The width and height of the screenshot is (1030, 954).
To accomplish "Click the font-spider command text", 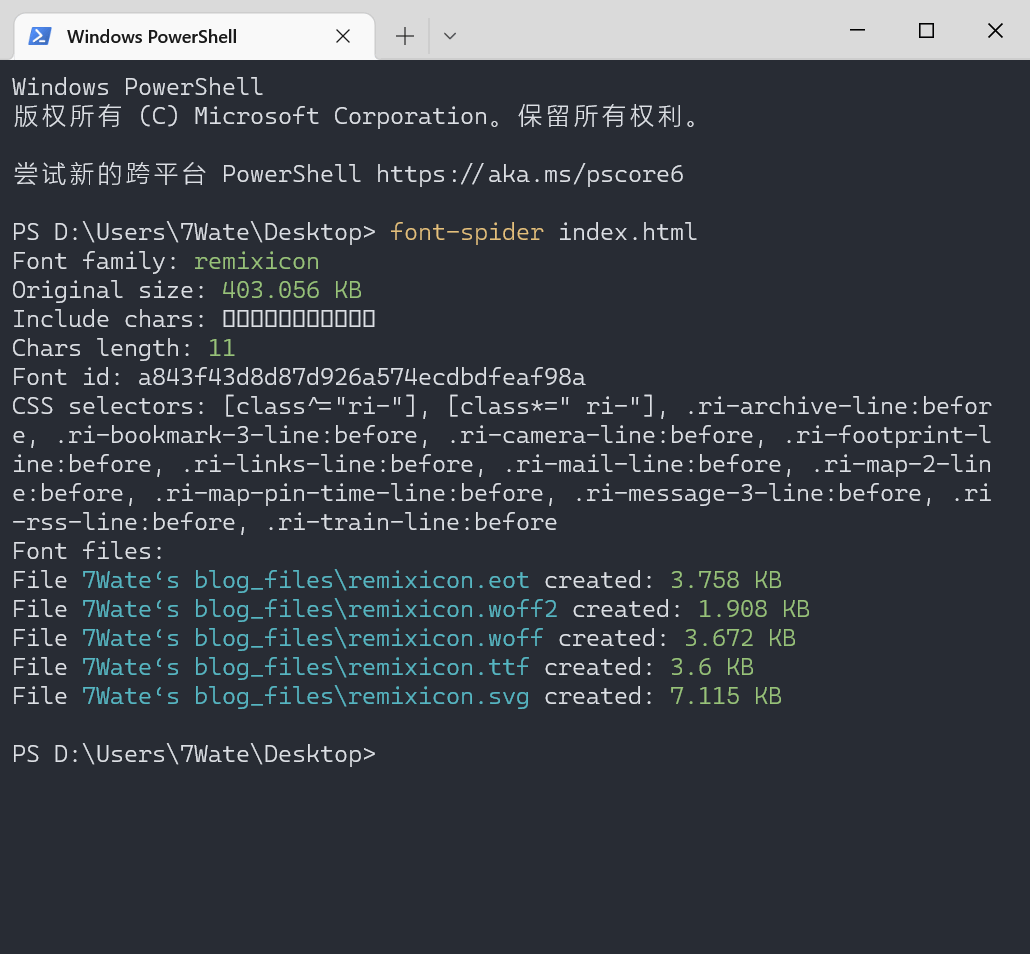I will pos(467,232).
